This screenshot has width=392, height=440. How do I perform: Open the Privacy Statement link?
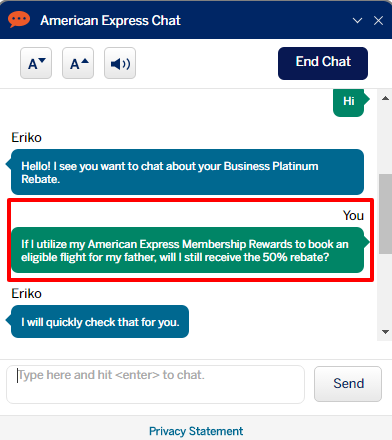196,431
